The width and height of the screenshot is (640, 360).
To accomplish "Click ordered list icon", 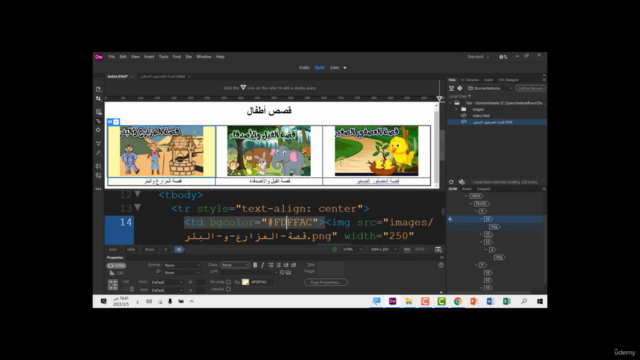I will tap(278, 265).
